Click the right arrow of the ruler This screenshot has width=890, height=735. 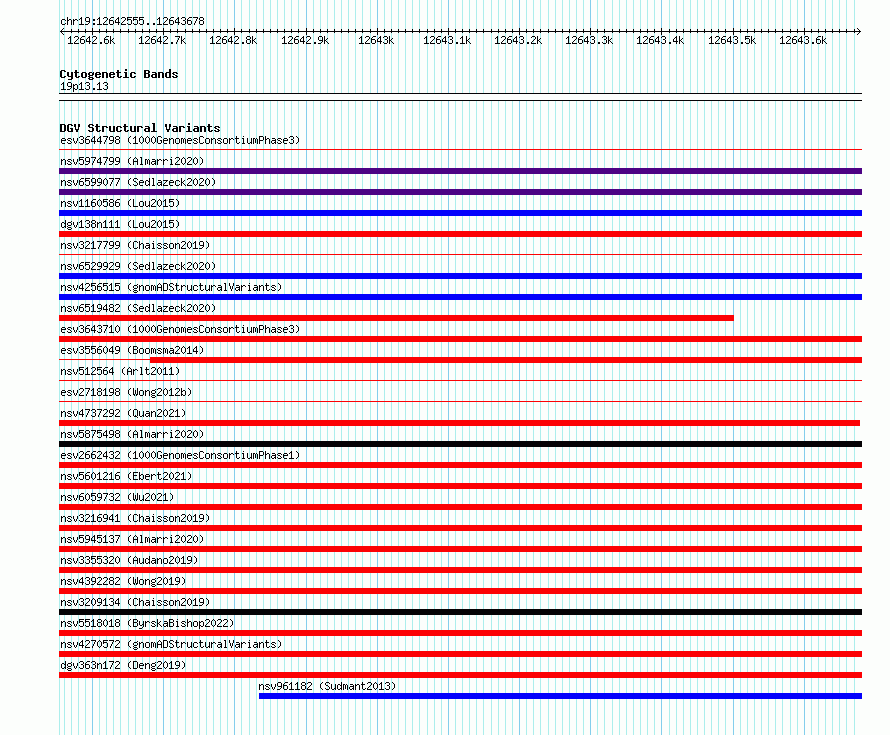pos(859,32)
